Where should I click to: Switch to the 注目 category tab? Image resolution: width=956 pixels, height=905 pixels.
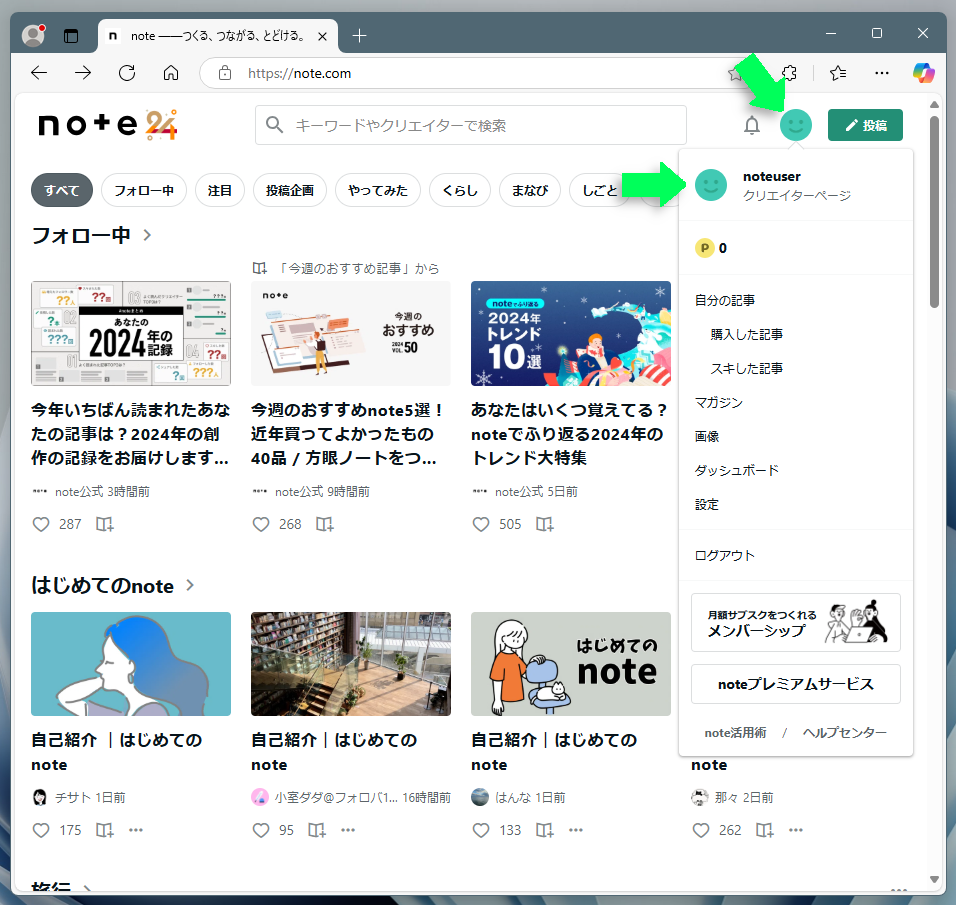[x=219, y=190]
